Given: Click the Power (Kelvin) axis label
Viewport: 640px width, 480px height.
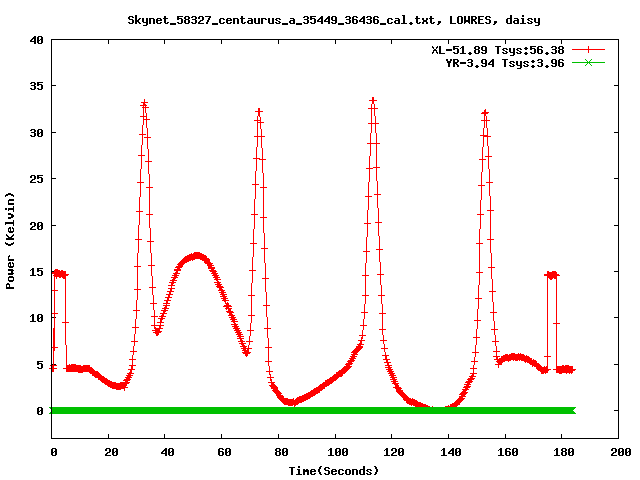Looking at the screenshot, I should [x=10, y=241].
